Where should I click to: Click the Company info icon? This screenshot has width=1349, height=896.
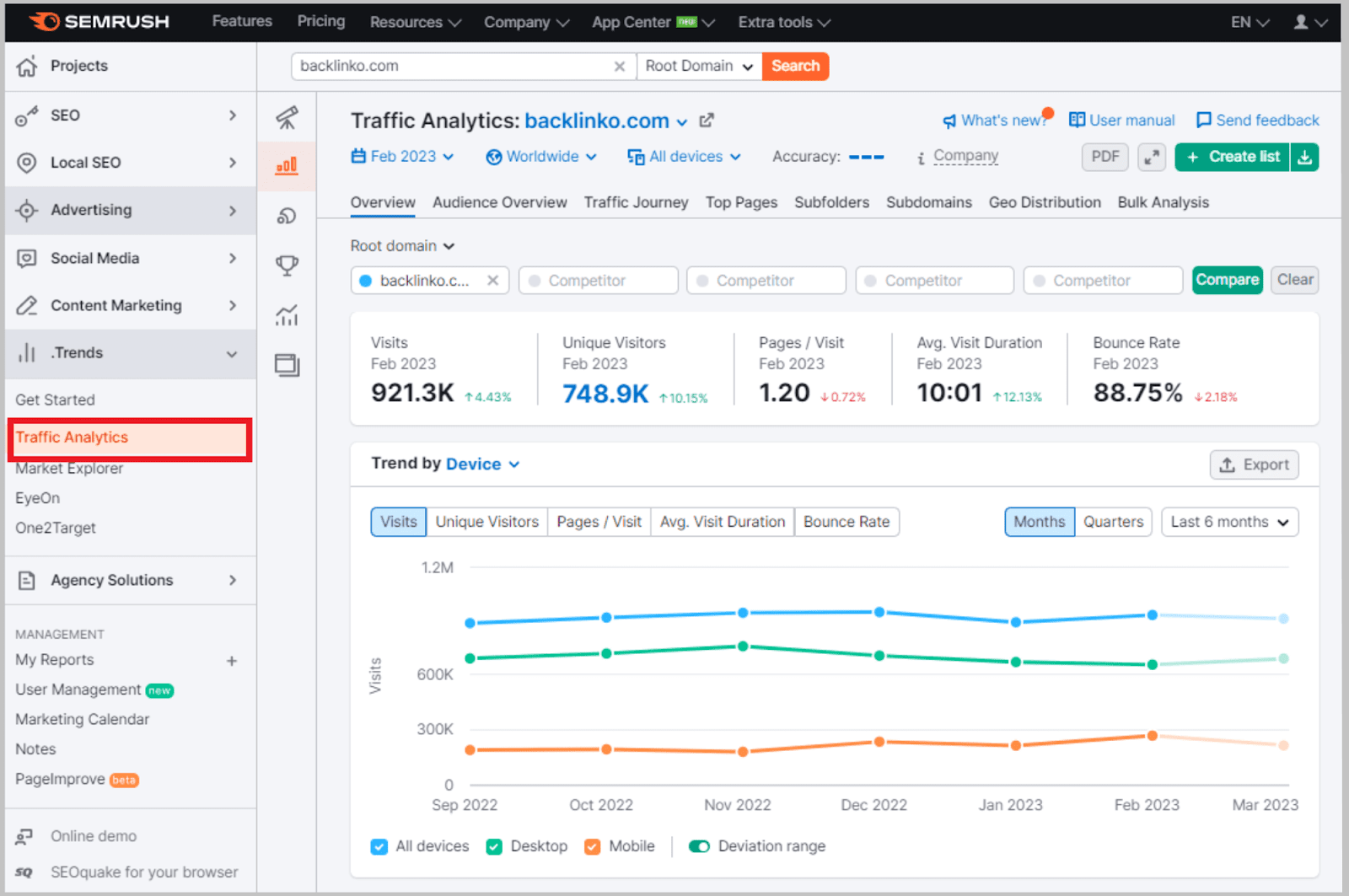[921, 158]
